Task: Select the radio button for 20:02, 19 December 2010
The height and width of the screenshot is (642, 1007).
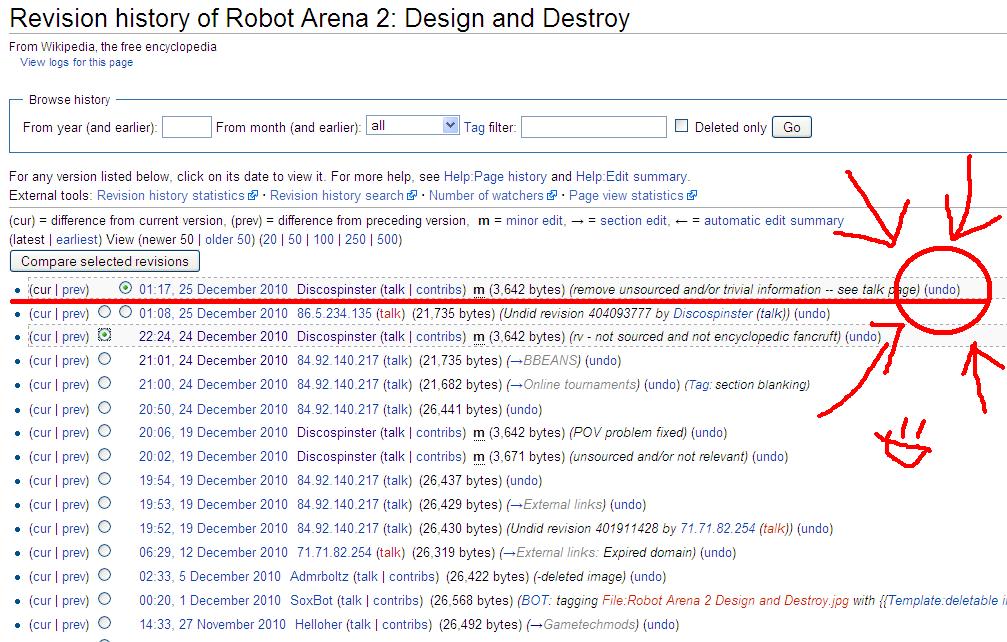Action: [x=105, y=455]
